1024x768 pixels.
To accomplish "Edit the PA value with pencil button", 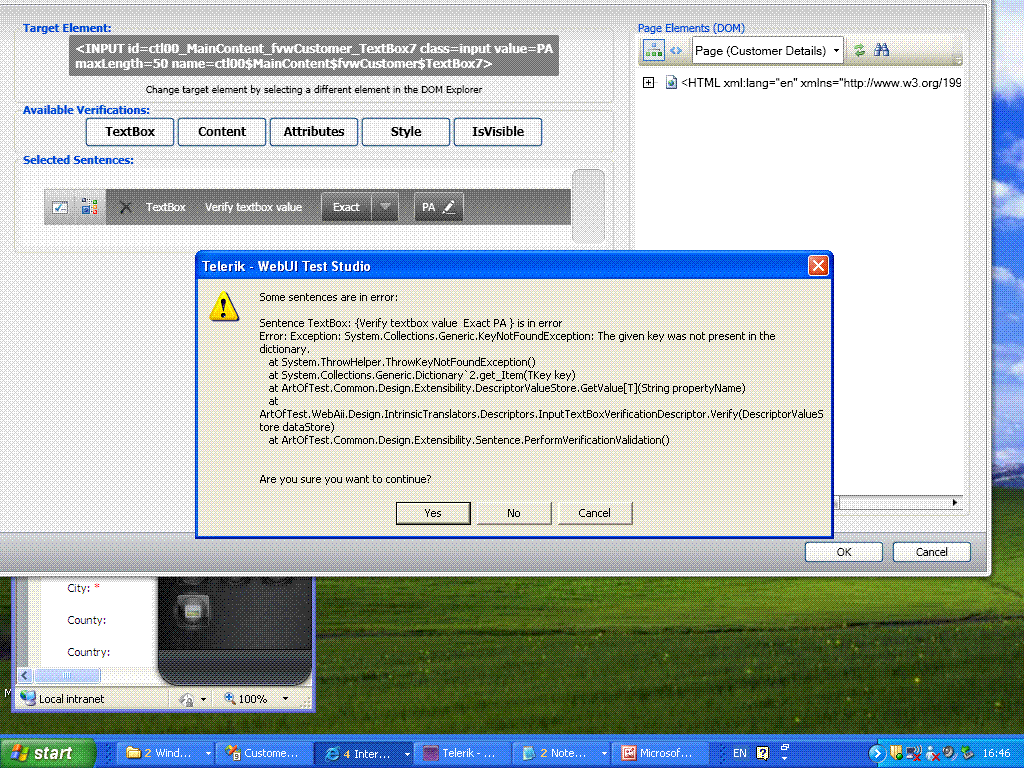I will pyautogui.click(x=439, y=207).
